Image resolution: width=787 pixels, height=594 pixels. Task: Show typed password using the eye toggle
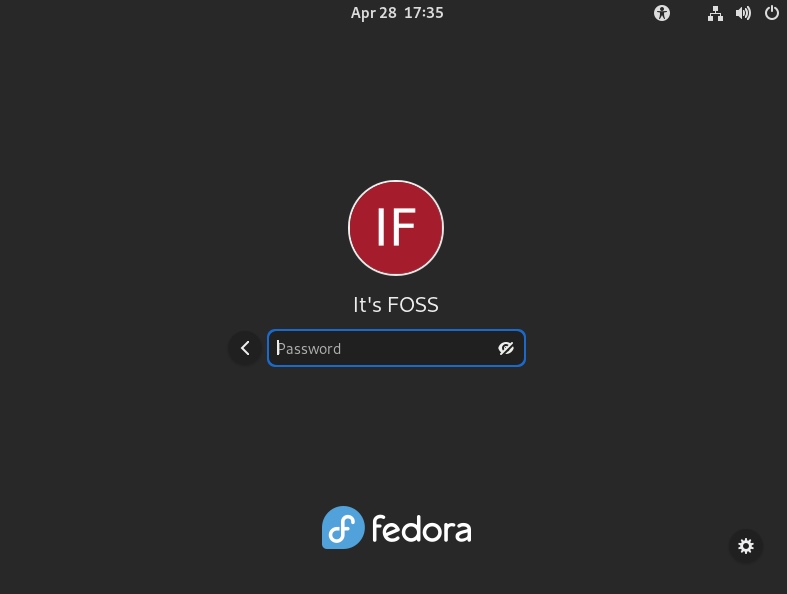pos(505,348)
